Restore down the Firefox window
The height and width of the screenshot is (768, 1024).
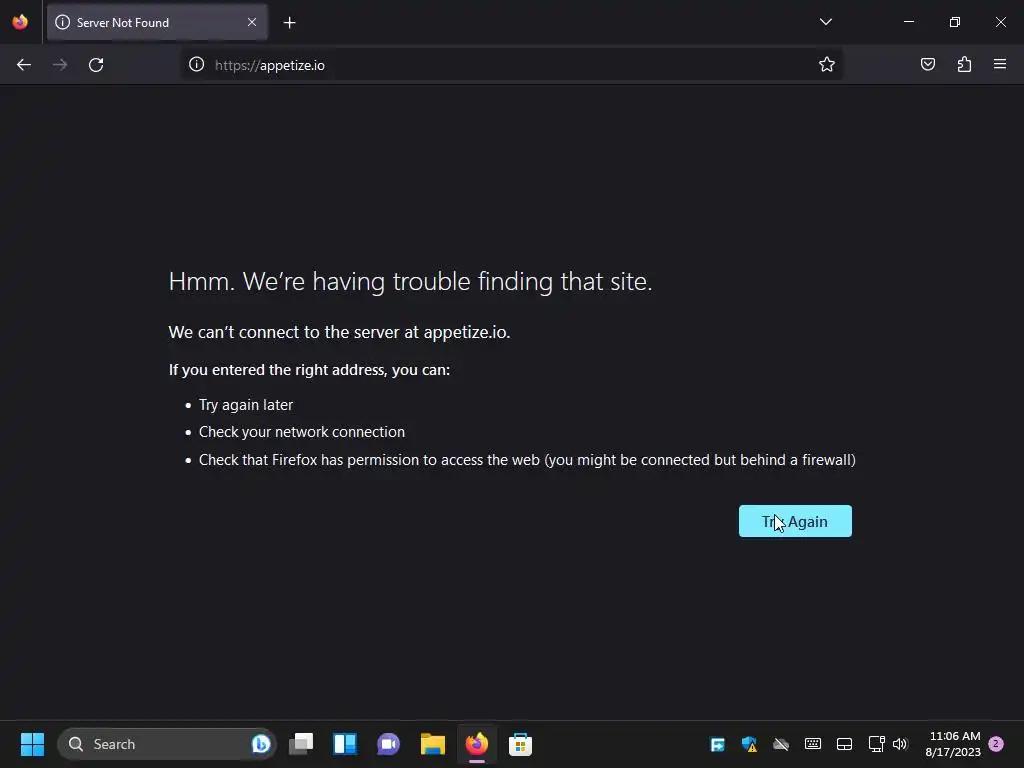tap(955, 22)
